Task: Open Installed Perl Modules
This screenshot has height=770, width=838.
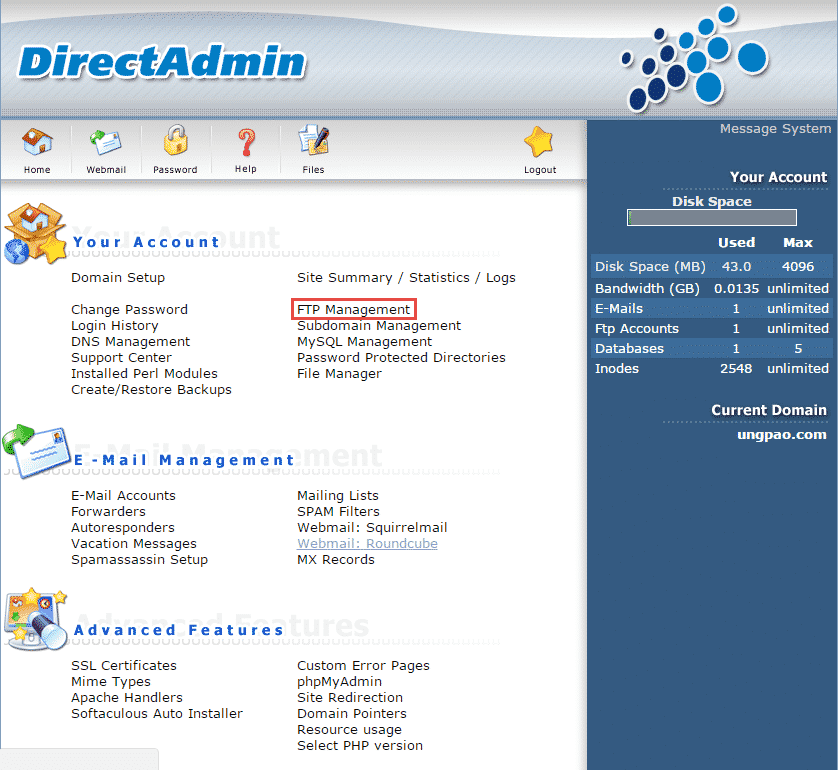Action: point(144,374)
